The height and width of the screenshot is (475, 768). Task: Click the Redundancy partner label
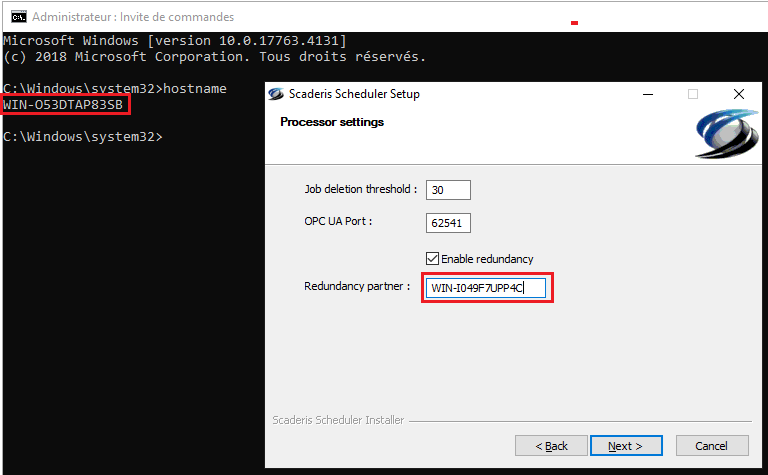click(357, 287)
